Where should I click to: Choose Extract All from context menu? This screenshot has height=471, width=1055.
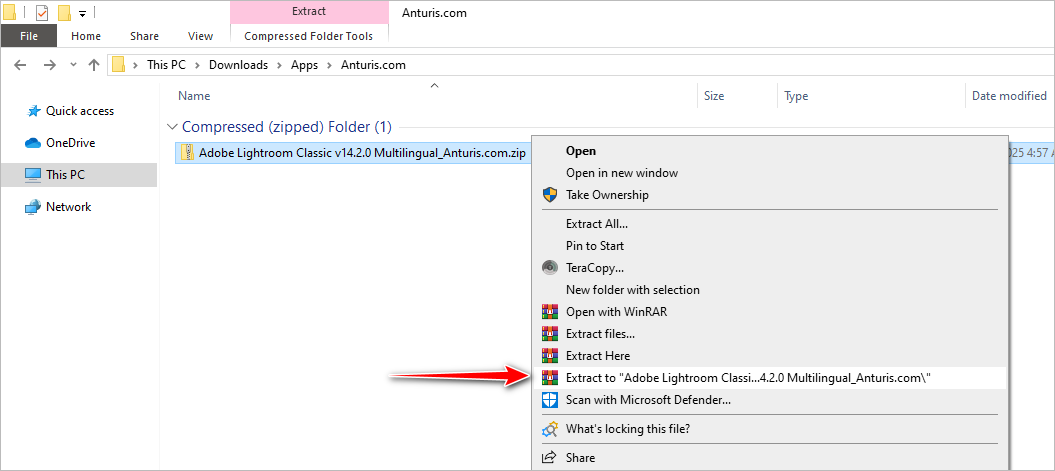[597, 224]
